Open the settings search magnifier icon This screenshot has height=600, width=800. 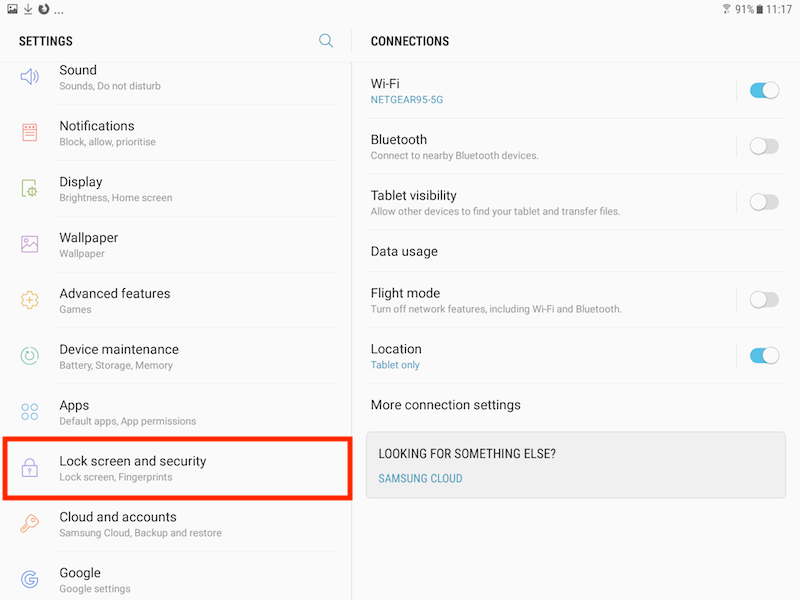click(326, 41)
